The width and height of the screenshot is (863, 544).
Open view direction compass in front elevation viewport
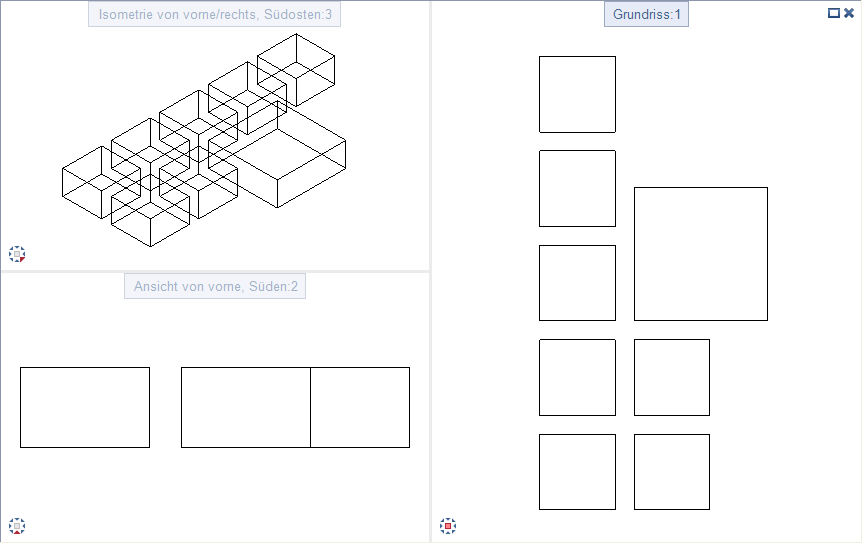pos(17,525)
